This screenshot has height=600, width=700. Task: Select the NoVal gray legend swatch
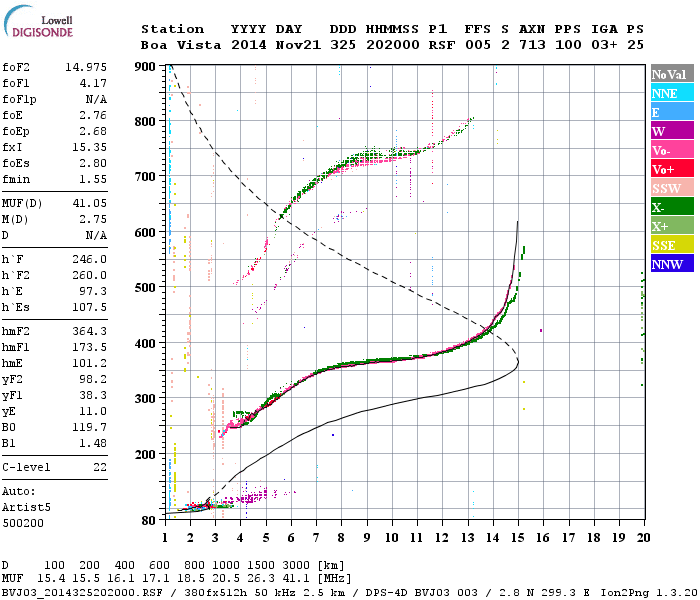tap(672, 74)
